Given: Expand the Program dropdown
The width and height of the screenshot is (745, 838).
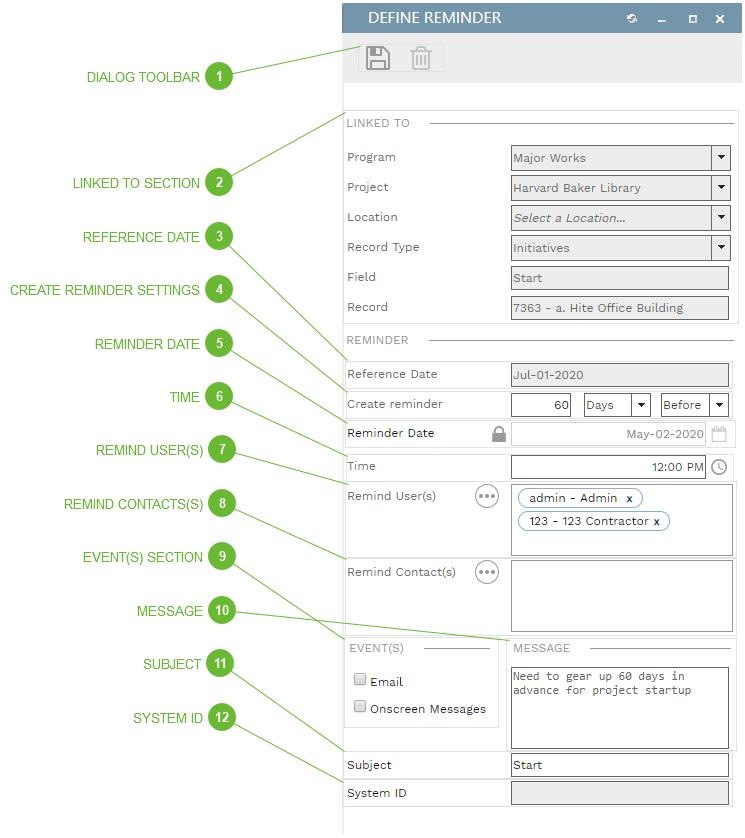Looking at the screenshot, I should [x=720, y=158].
